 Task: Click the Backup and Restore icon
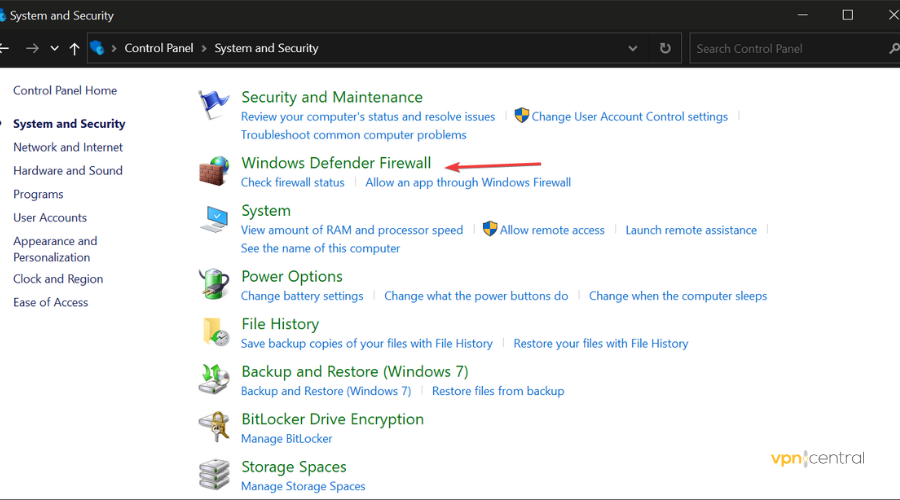[214, 379]
